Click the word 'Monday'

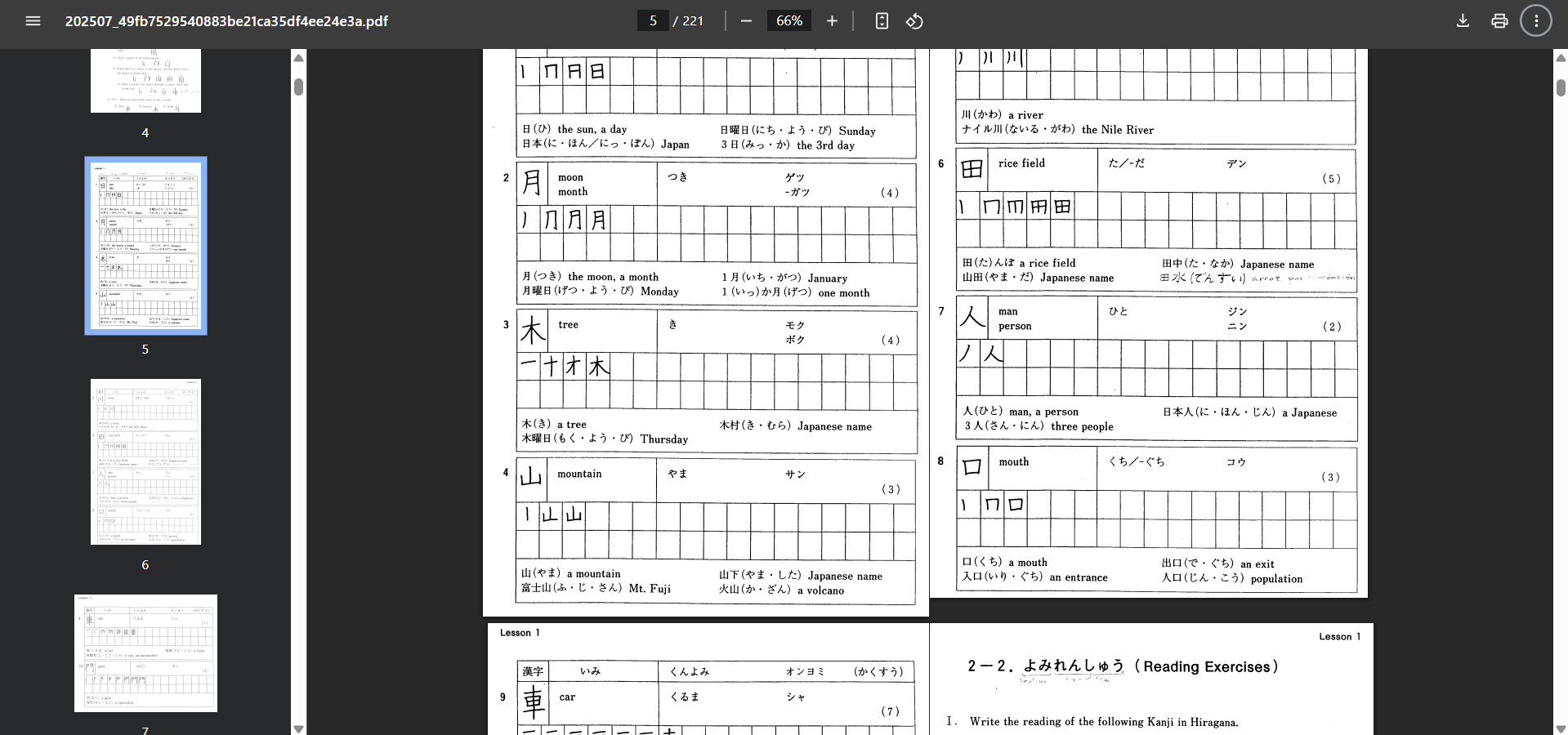659,292
